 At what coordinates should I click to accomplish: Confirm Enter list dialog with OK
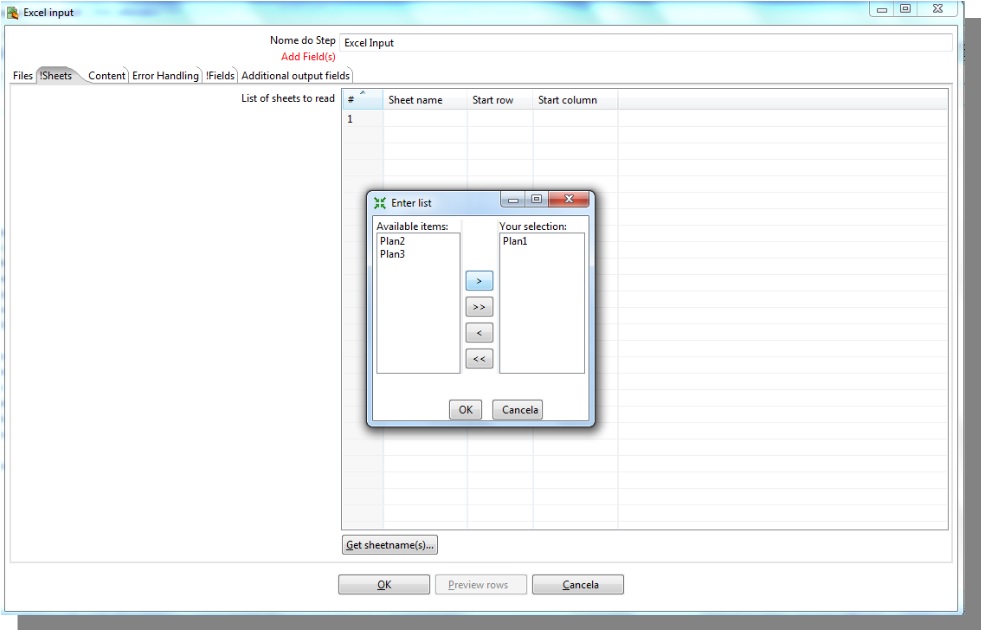tap(465, 409)
